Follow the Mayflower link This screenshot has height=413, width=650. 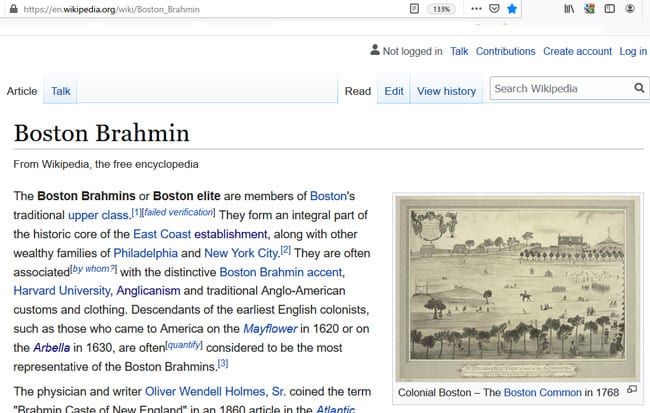point(270,329)
